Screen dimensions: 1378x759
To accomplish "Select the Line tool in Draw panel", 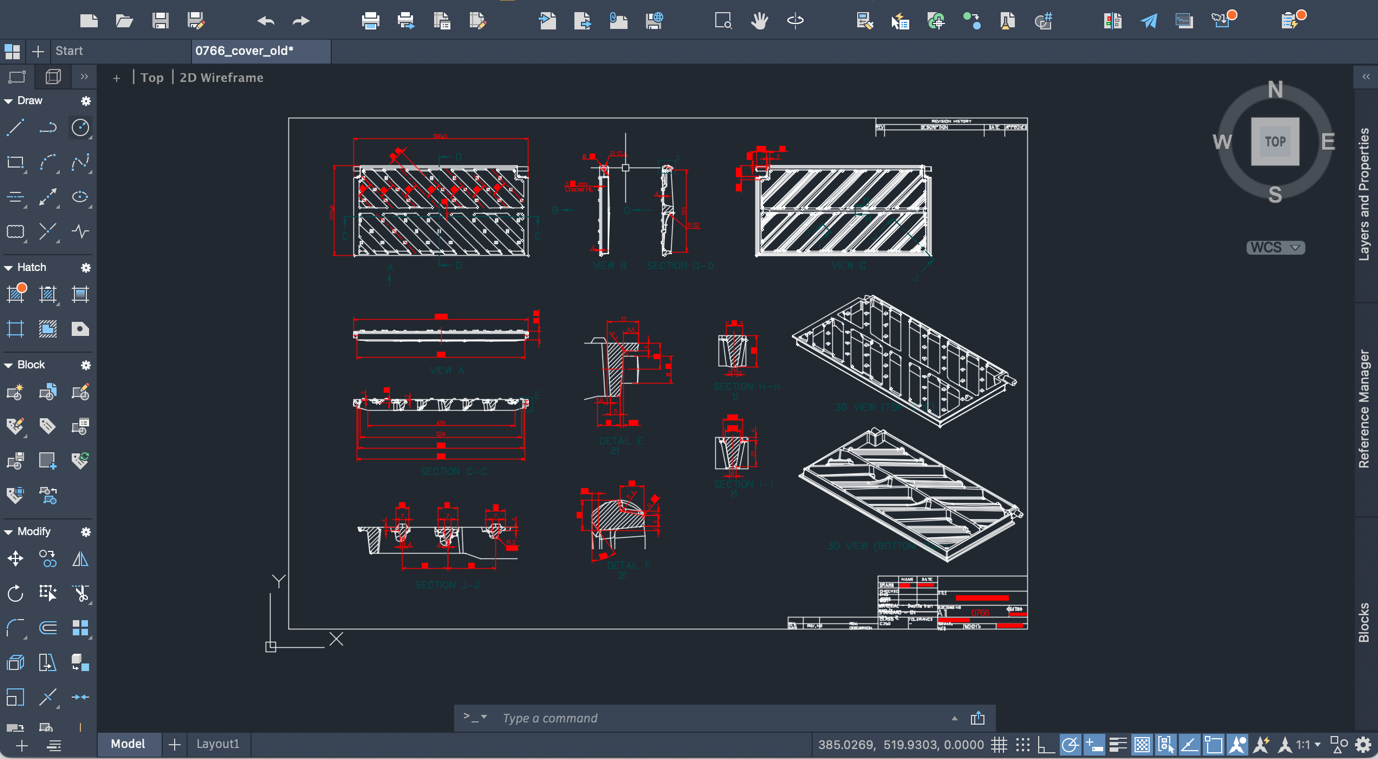I will coord(15,128).
